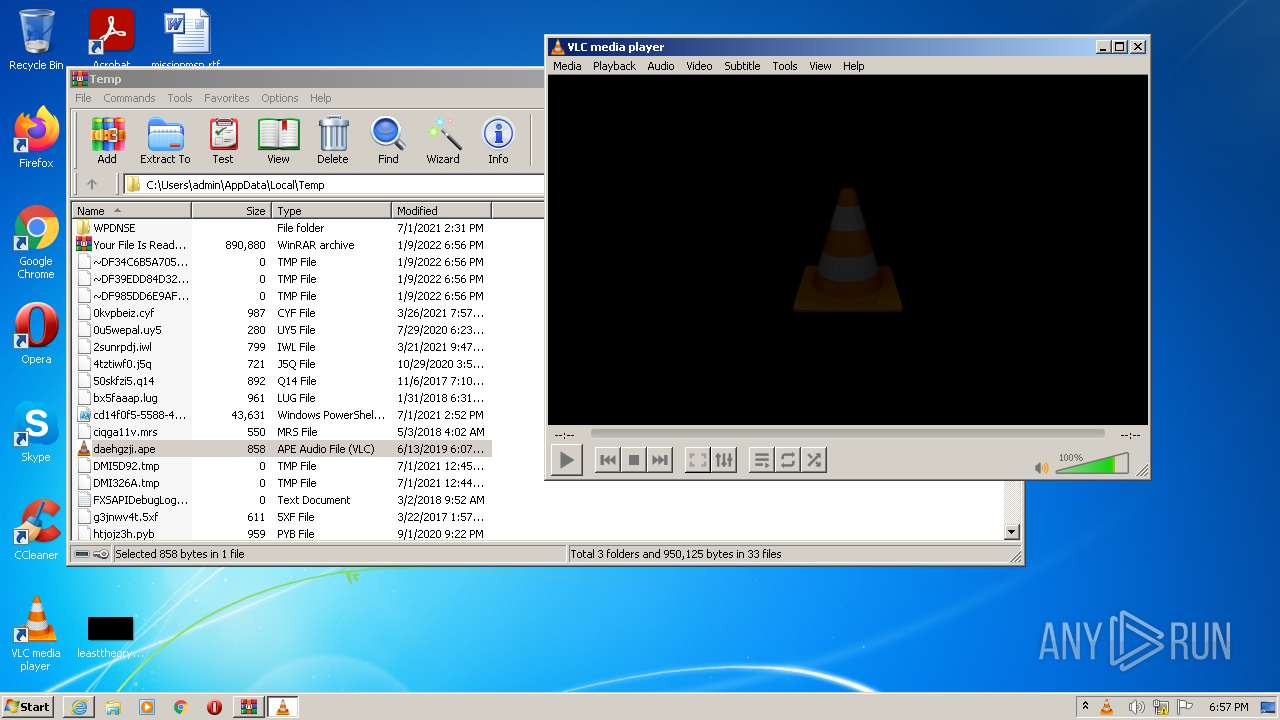Start playback with VLC play button
The image size is (1280, 720).
pyautogui.click(x=567, y=460)
